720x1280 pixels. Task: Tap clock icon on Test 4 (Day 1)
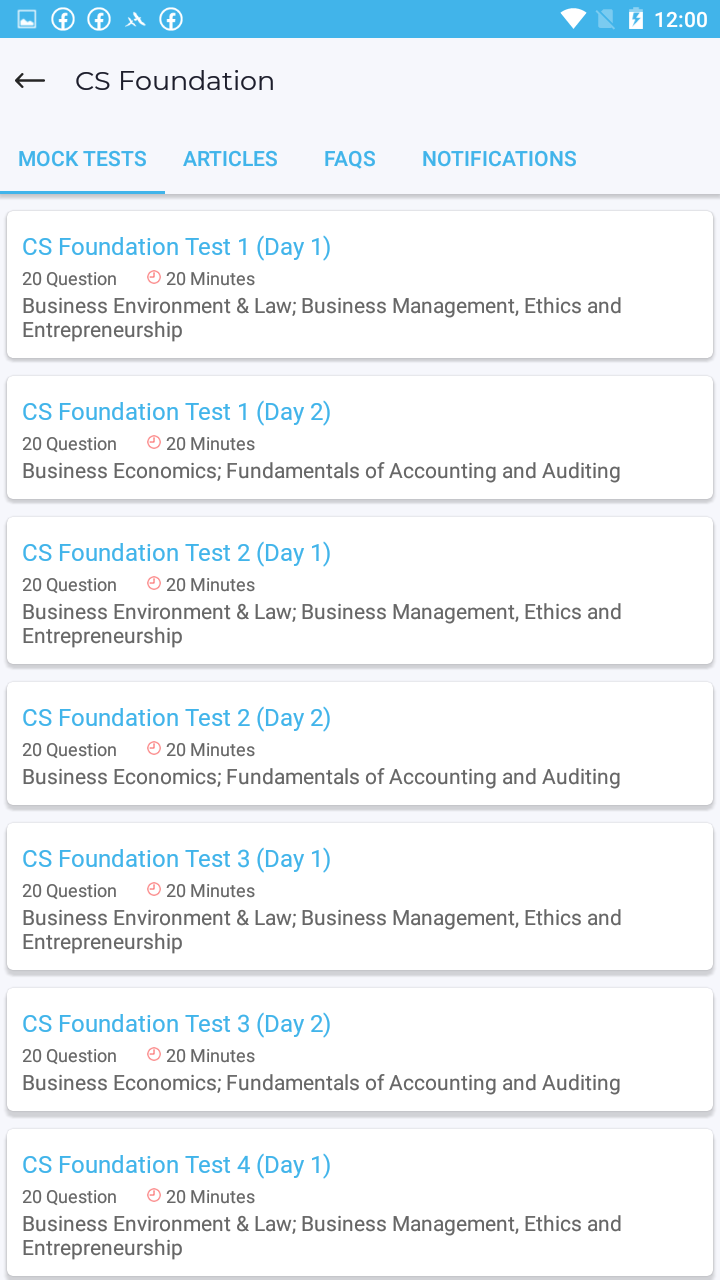click(154, 1195)
